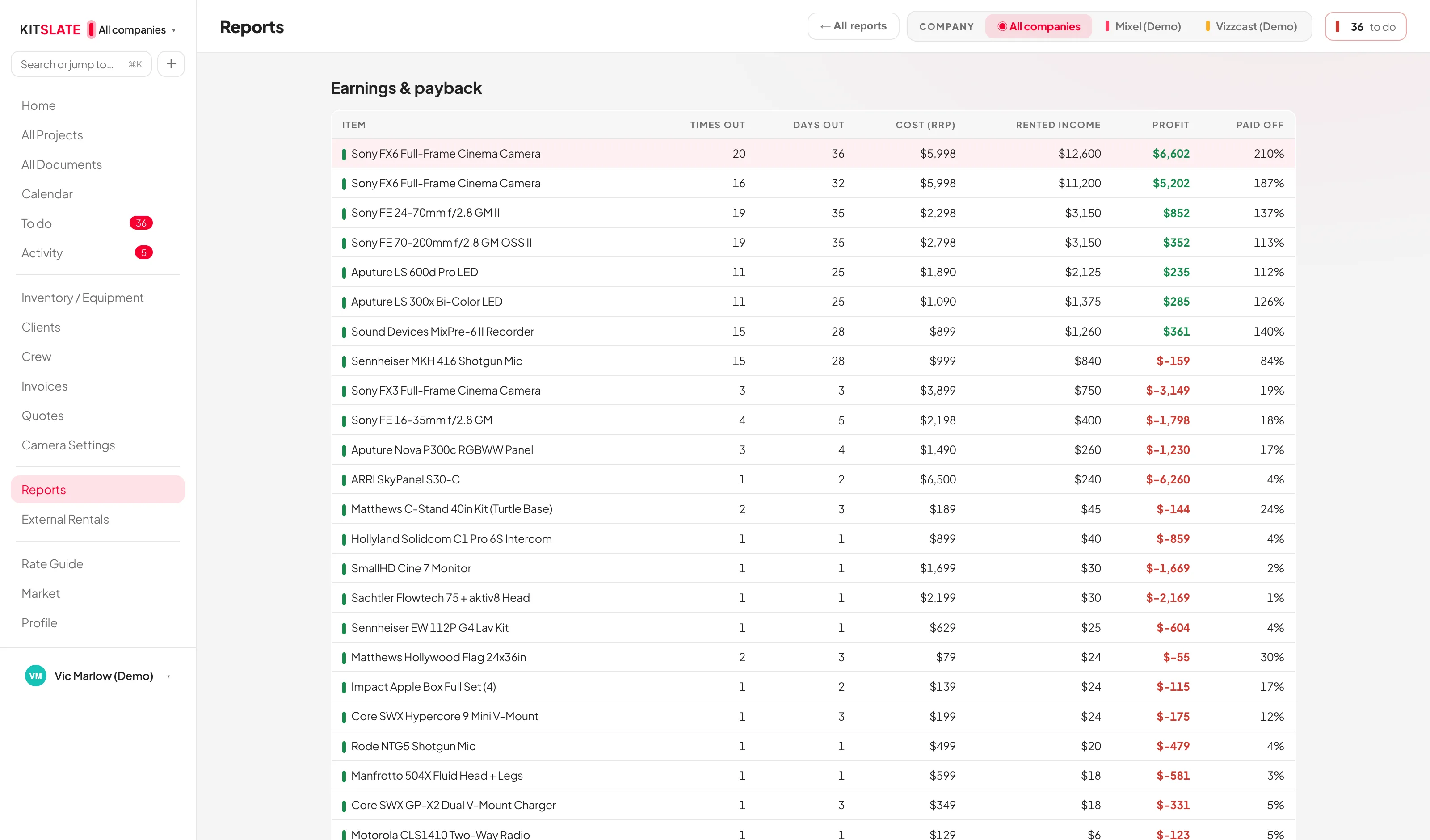Image resolution: width=1430 pixels, height=840 pixels.
Task: Open Invoices page
Action: click(44, 386)
